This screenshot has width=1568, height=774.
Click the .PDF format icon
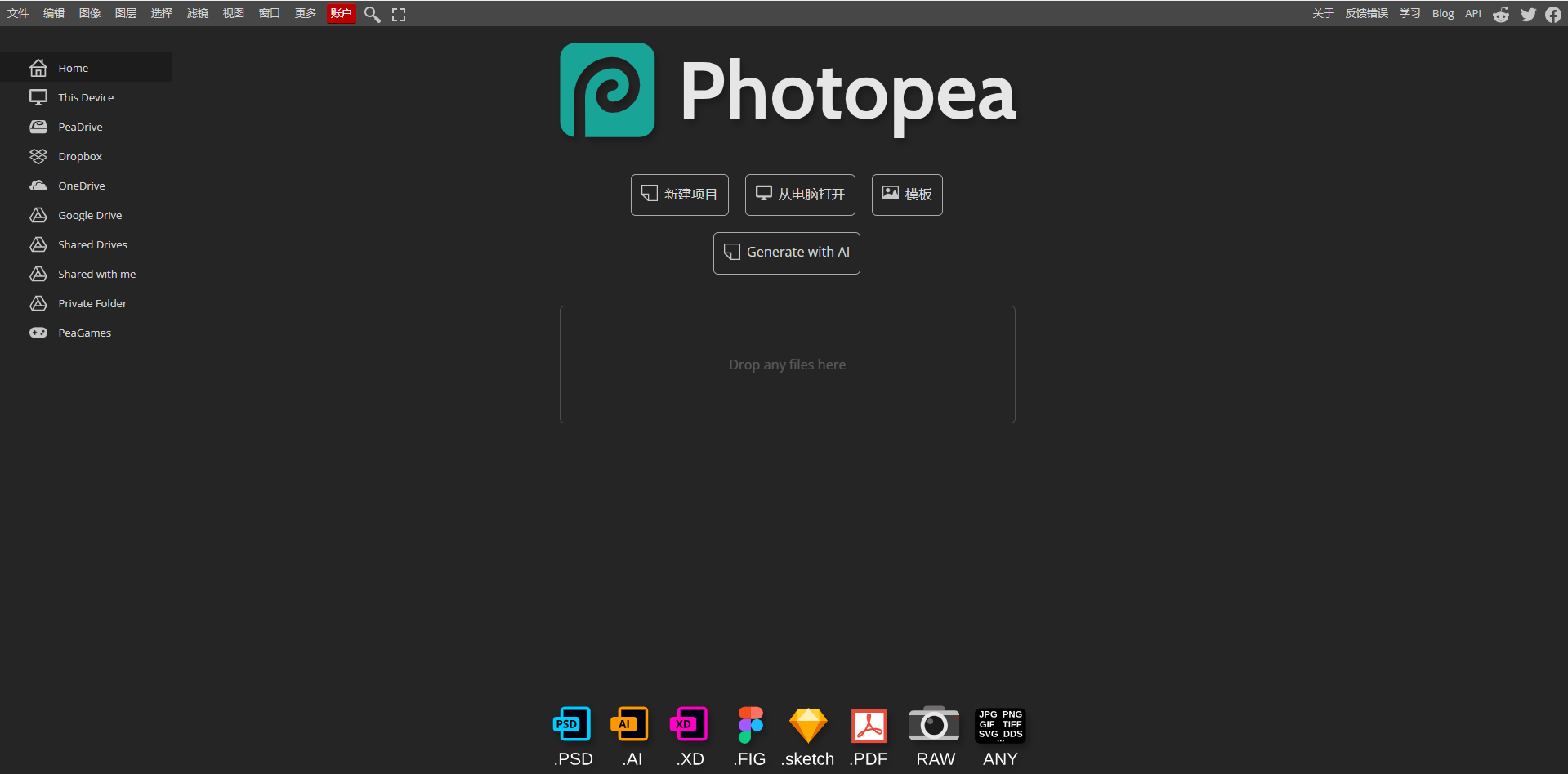click(x=869, y=725)
